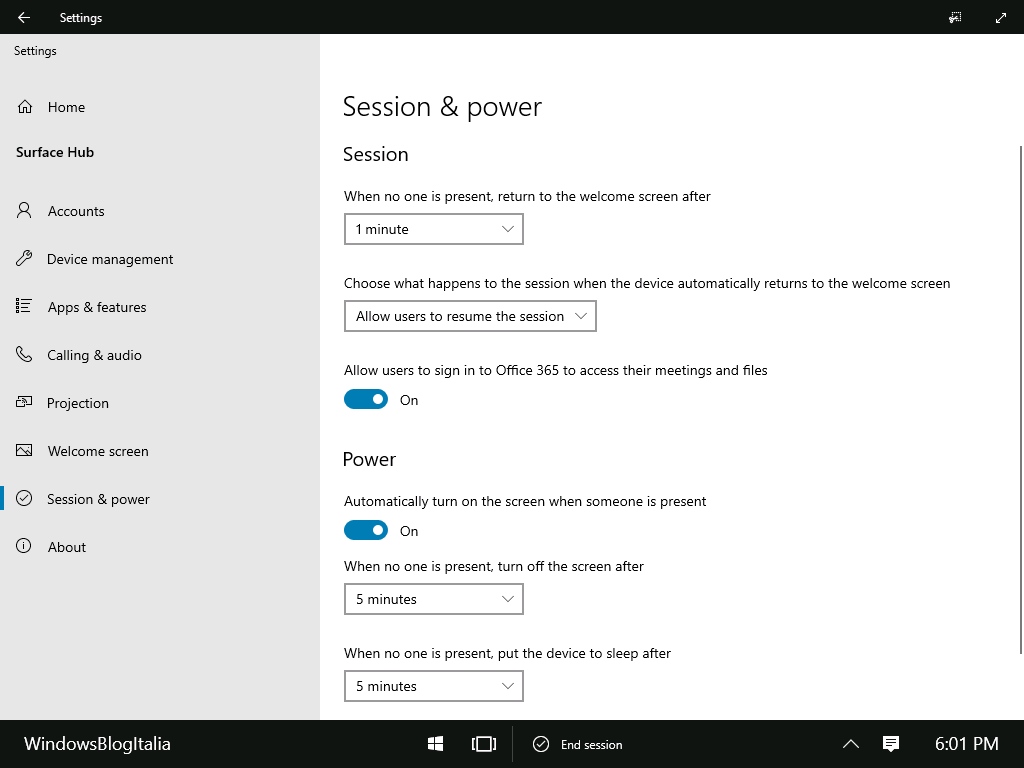Open the Action Center notification icon
This screenshot has height=768, width=1024.
[x=891, y=744]
